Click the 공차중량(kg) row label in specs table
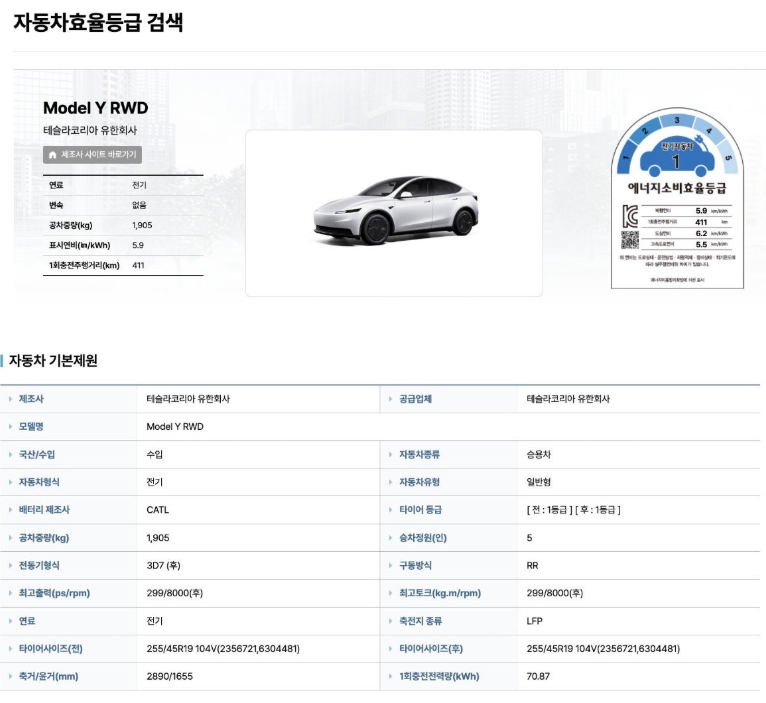The height and width of the screenshot is (703, 766). 44,538
